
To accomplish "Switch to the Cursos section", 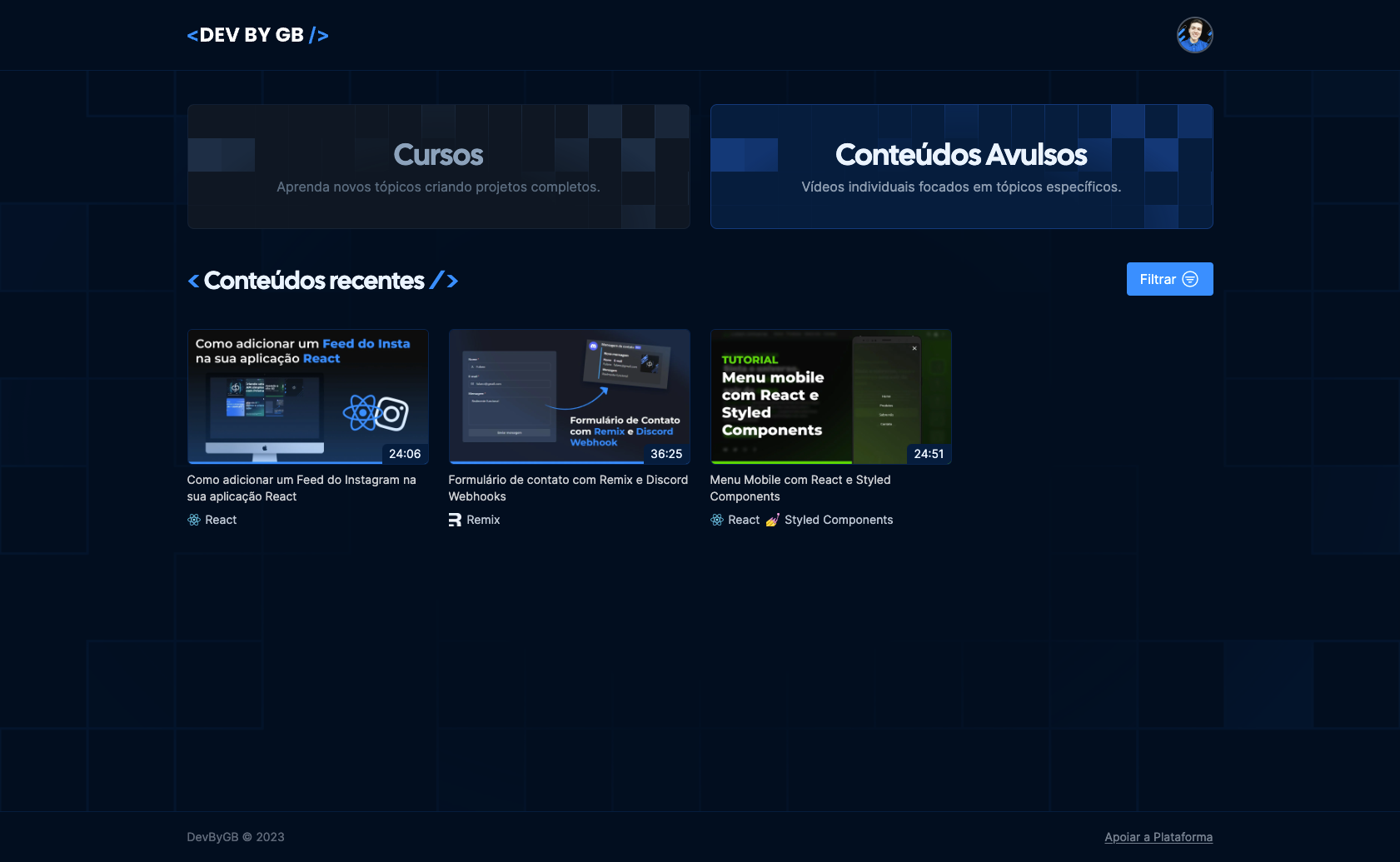I will (x=438, y=167).
